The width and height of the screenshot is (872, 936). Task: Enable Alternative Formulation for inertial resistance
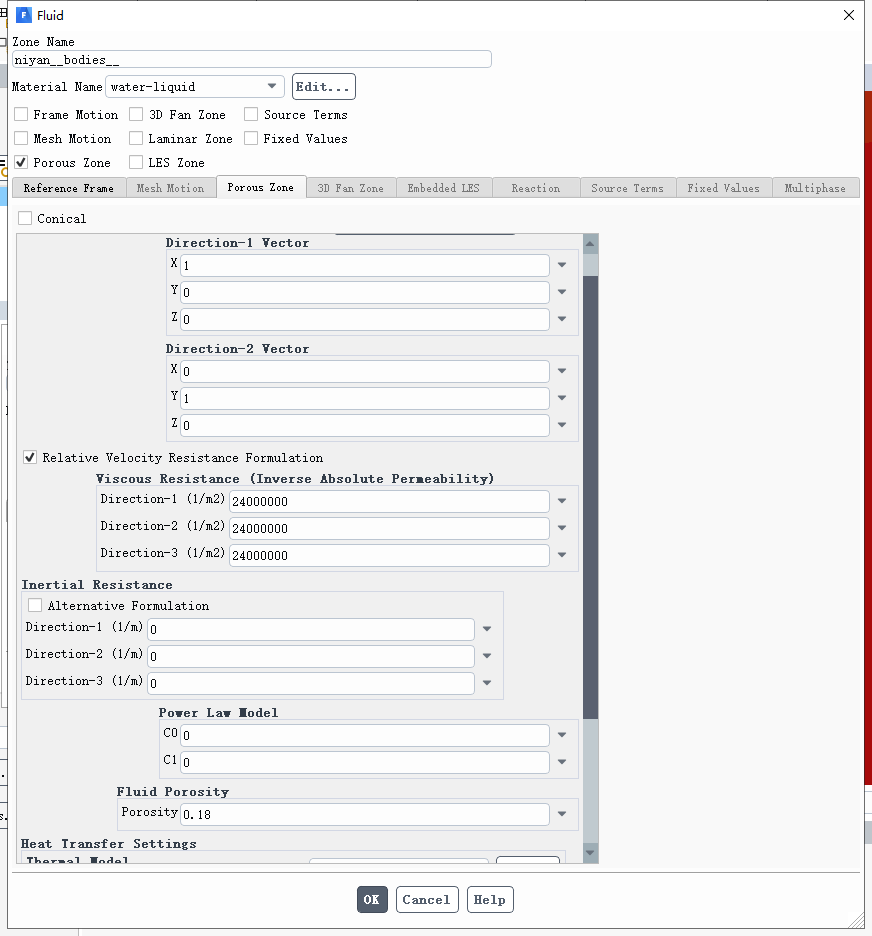pos(35,605)
